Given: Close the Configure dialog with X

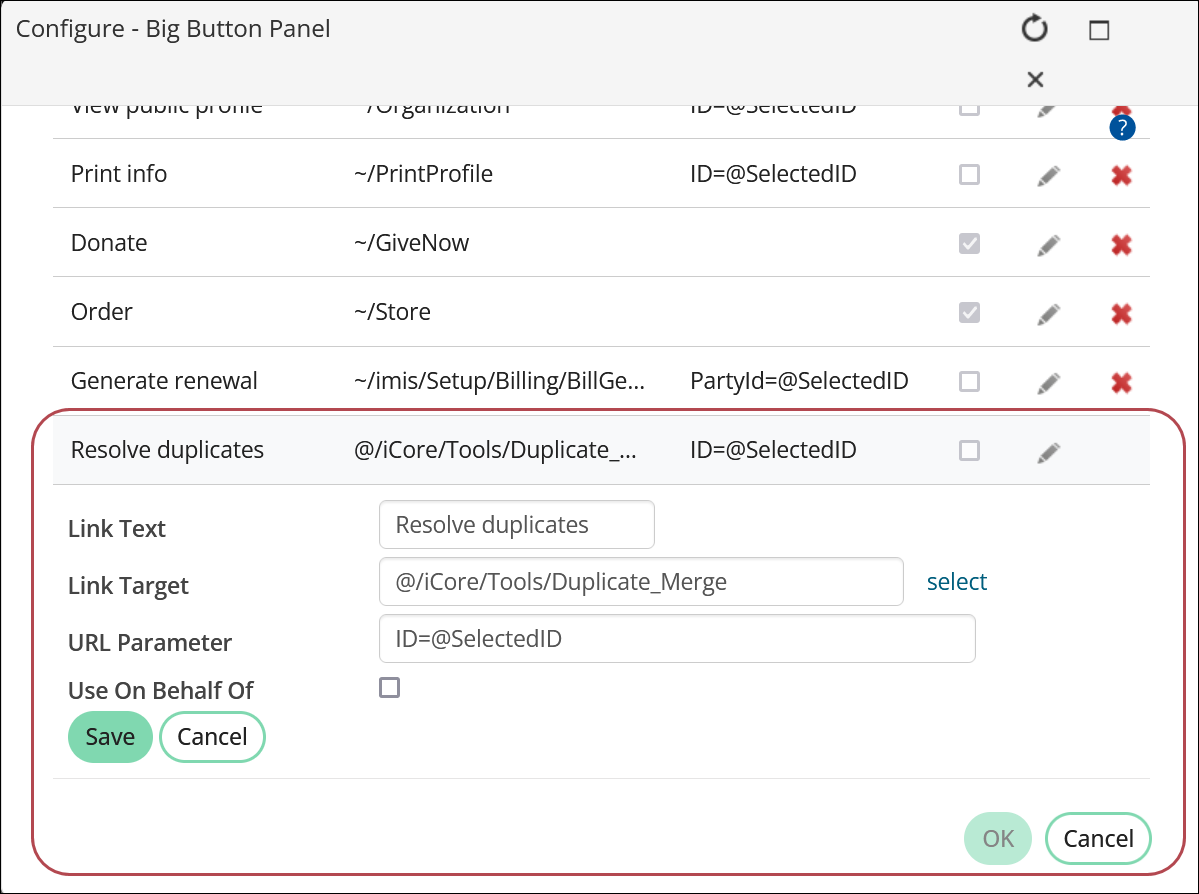Looking at the screenshot, I should click(1035, 79).
